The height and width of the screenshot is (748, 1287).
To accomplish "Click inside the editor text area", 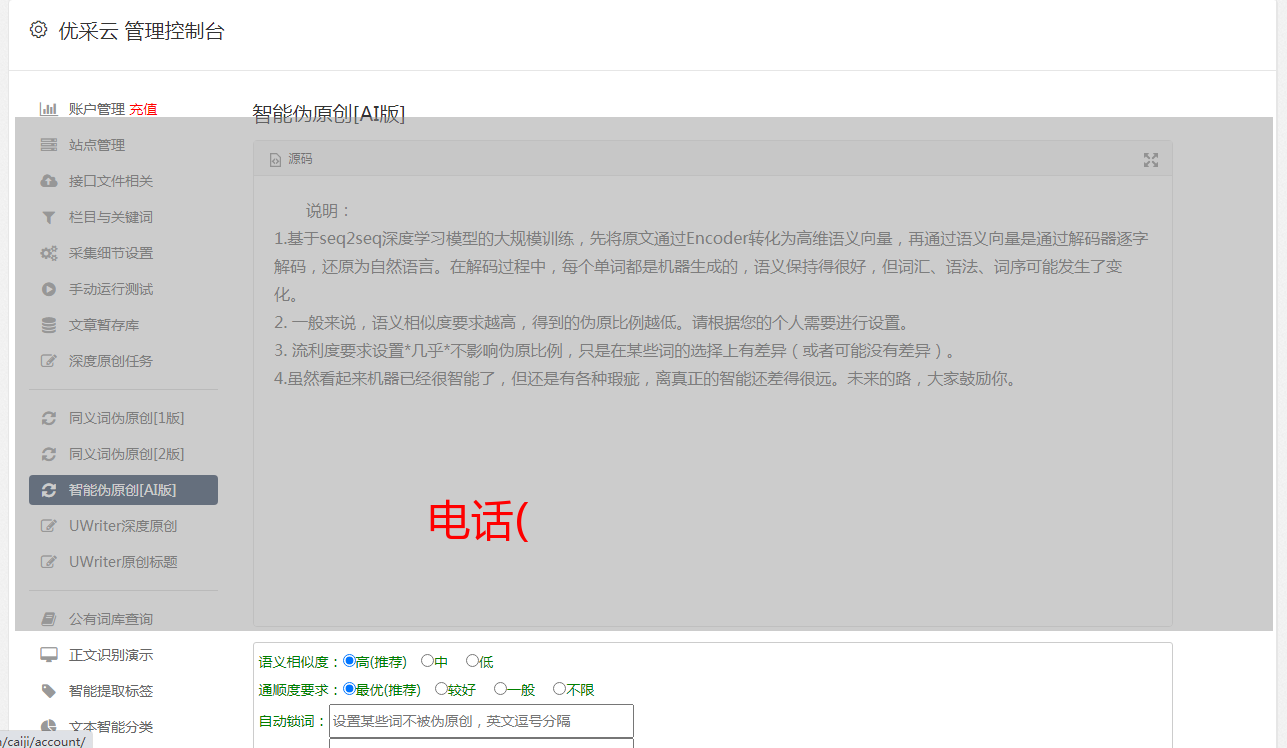I will [712, 402].
